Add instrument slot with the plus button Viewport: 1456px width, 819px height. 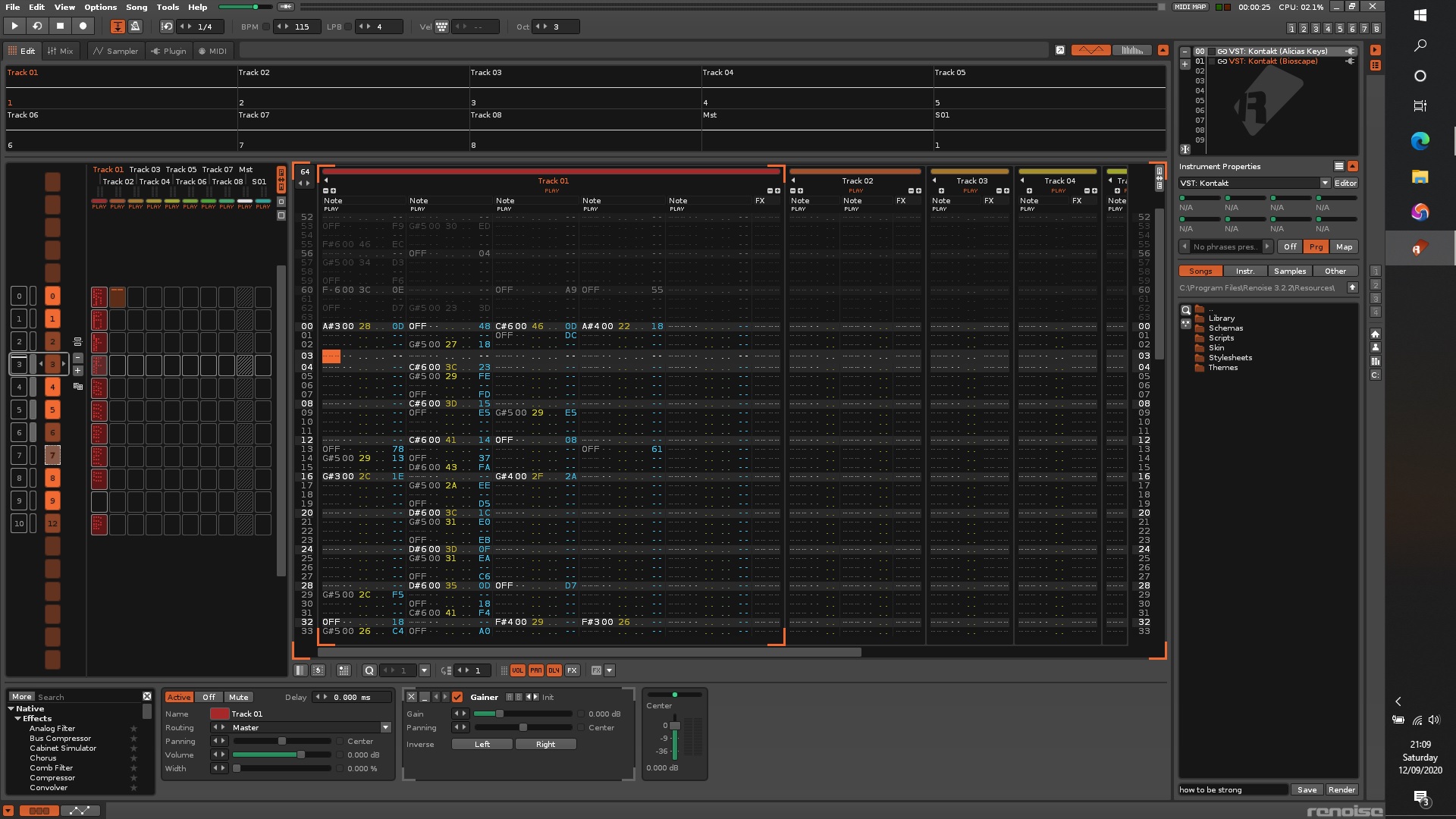click(1185, 64)
